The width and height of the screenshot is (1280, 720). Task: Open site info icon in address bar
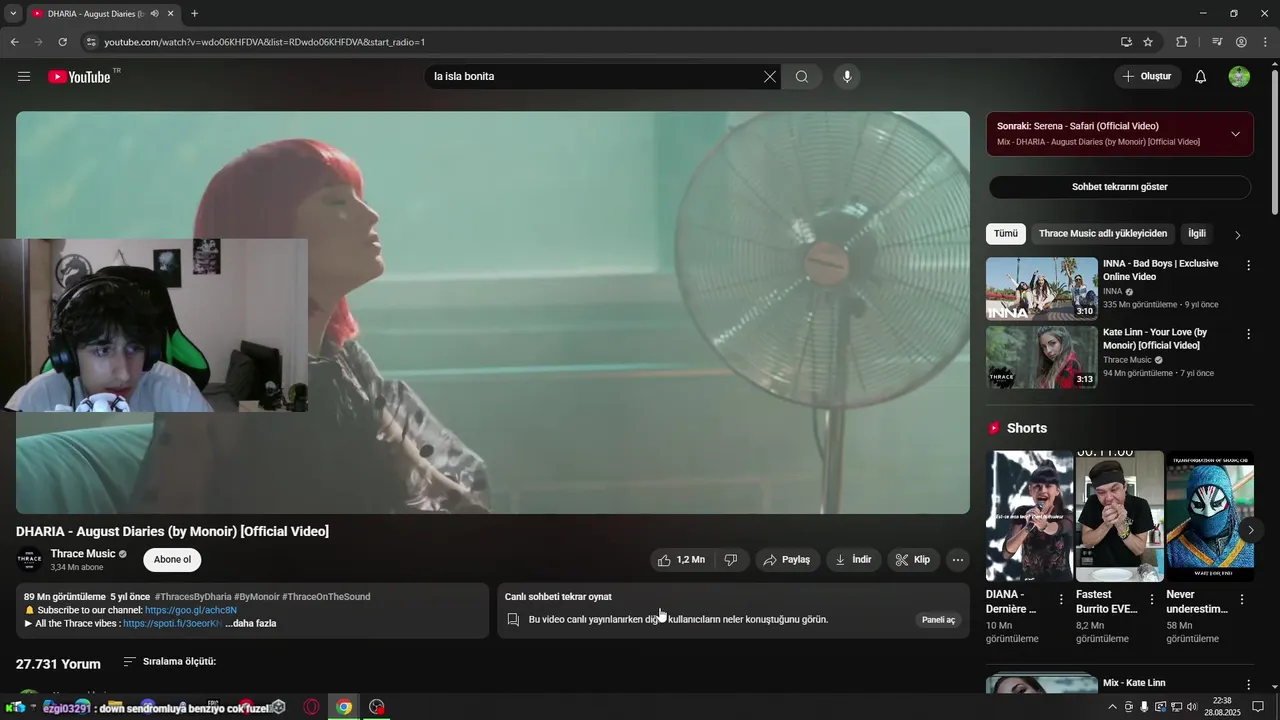[91, 42]
